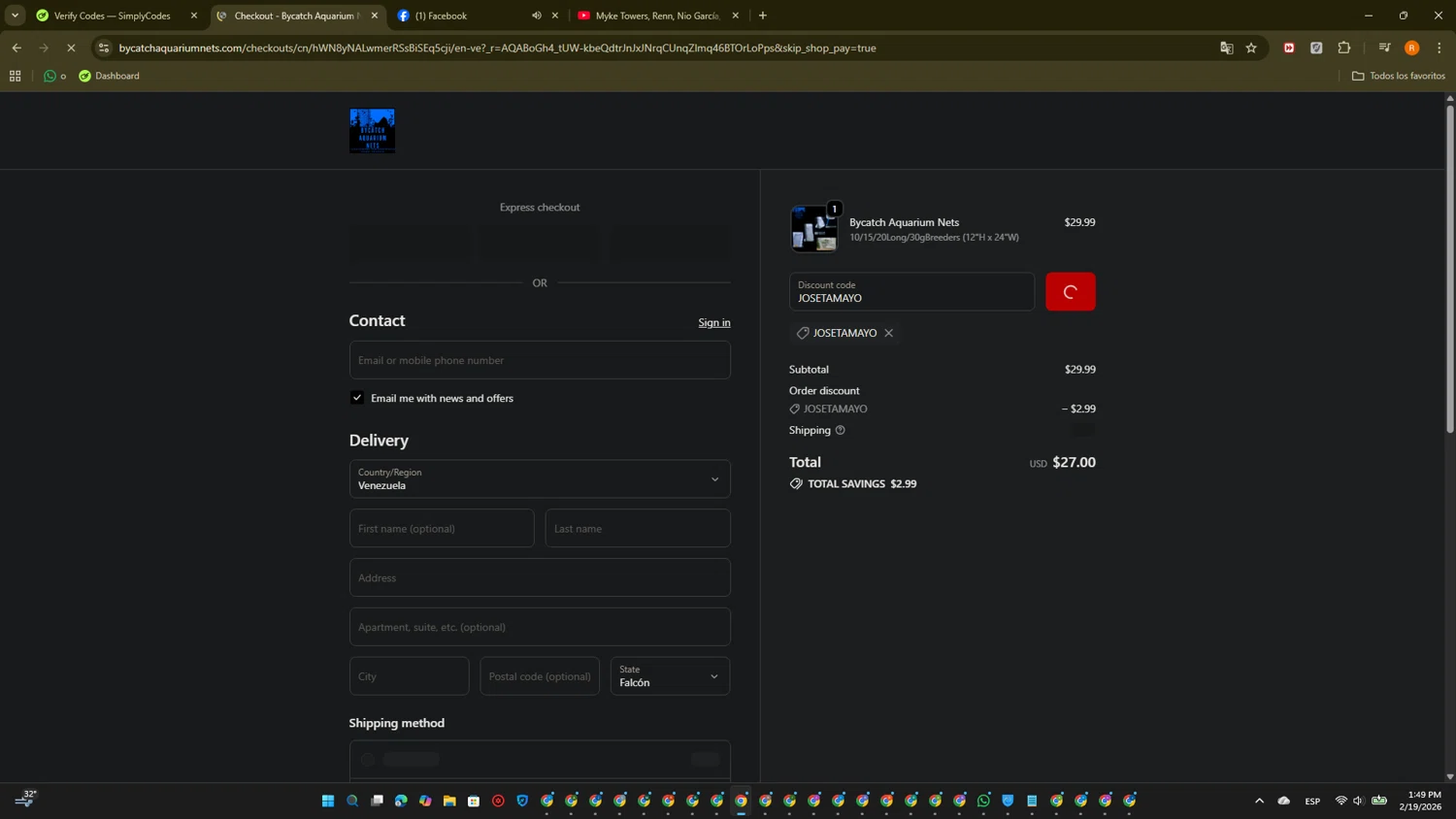Click the Bycatch Aquarium Nets store logo
This screenshot has width=1456, height=819.
(372, 131)
